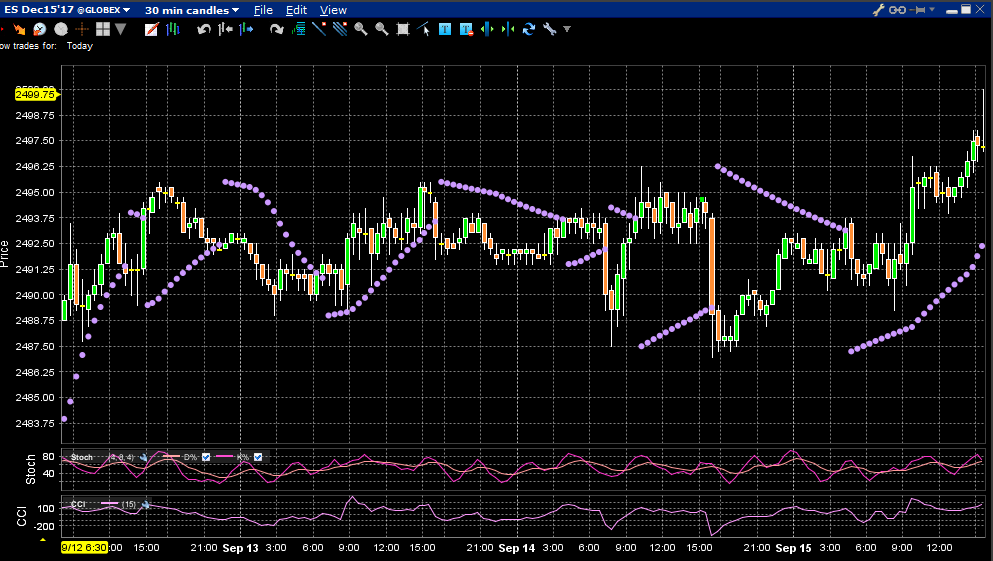Screen dimensions: 993x561
Task: Click the title bar pushpin icon
Action: point(918,9)
